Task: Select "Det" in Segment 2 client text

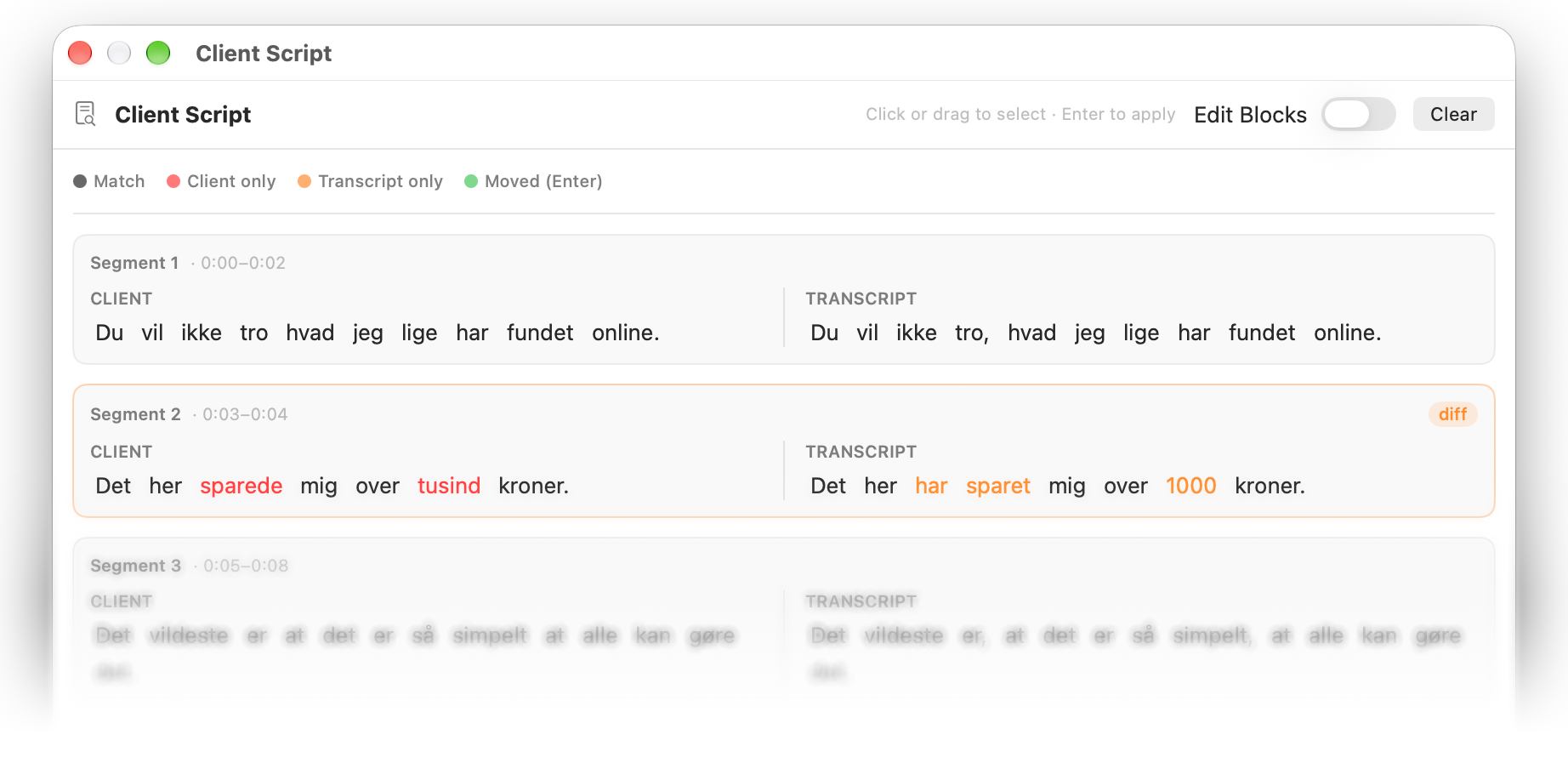Action: click(x=113, y=486)
